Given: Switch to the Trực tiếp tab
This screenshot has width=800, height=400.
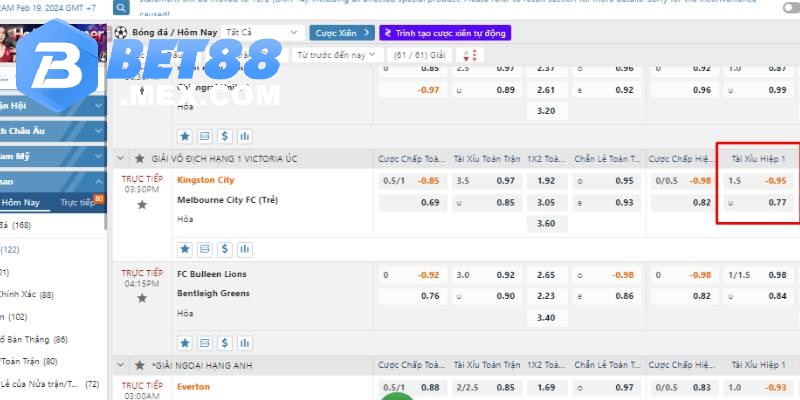Looking at the screenshot, I should pyautogui.click(x=80, y=202).
